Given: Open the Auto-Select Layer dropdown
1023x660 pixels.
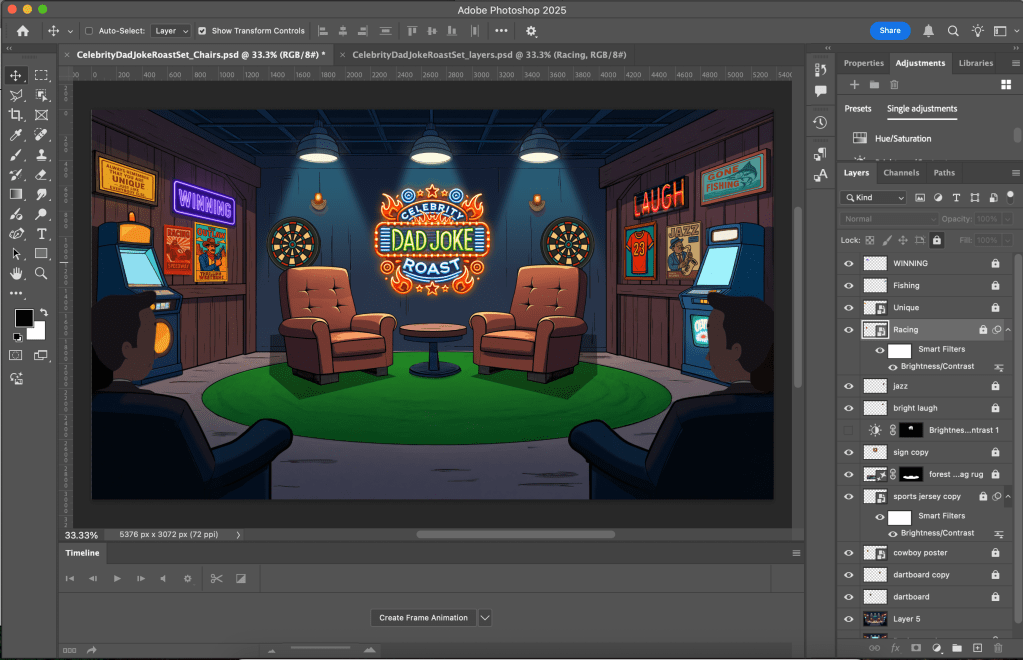Looking at the screenshot, I should (x=169, y=31).
